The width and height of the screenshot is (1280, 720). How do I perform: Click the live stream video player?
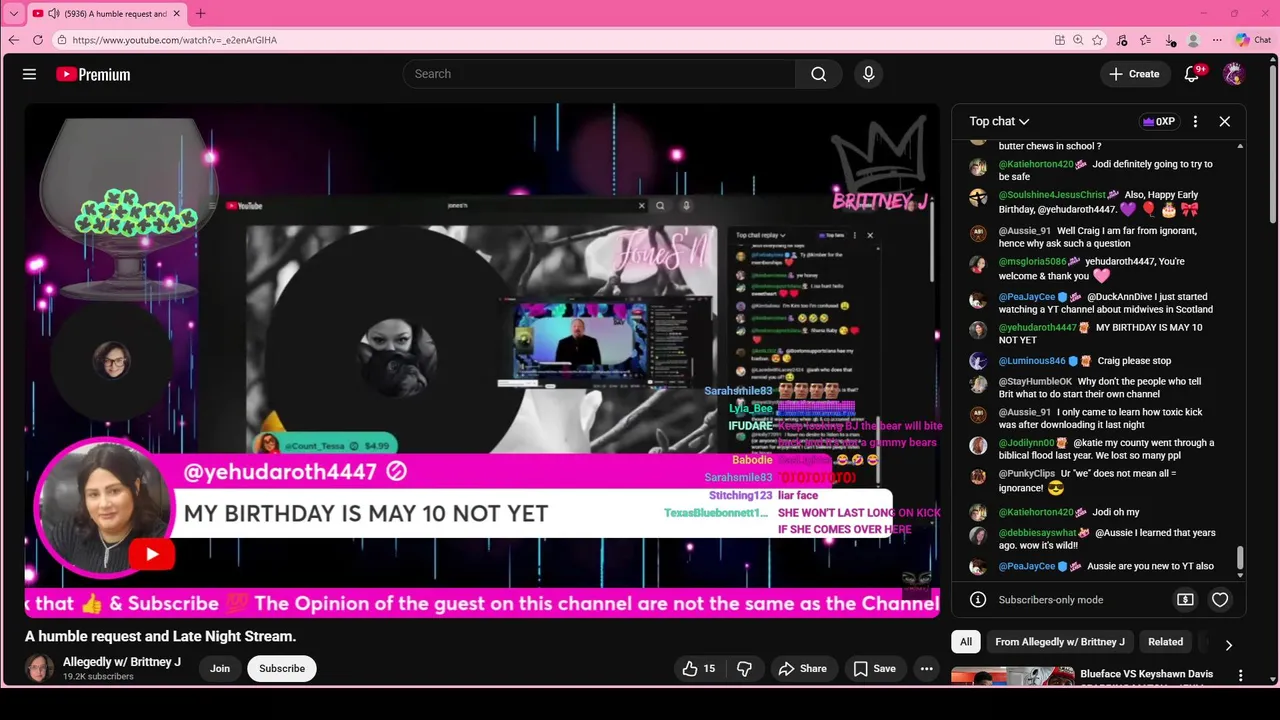click(482, 360)
